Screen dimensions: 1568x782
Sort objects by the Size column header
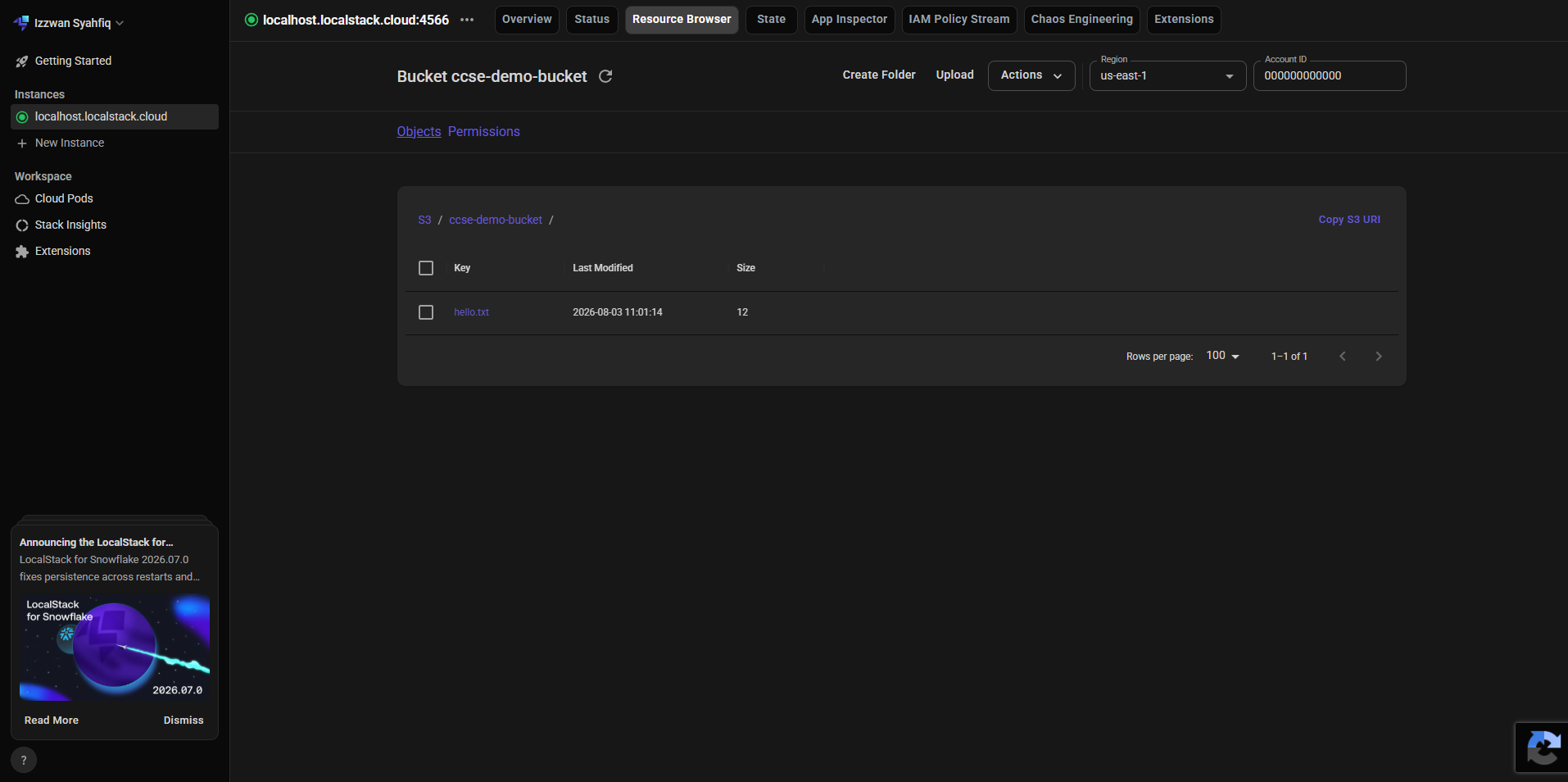click(x=745, y=268)
